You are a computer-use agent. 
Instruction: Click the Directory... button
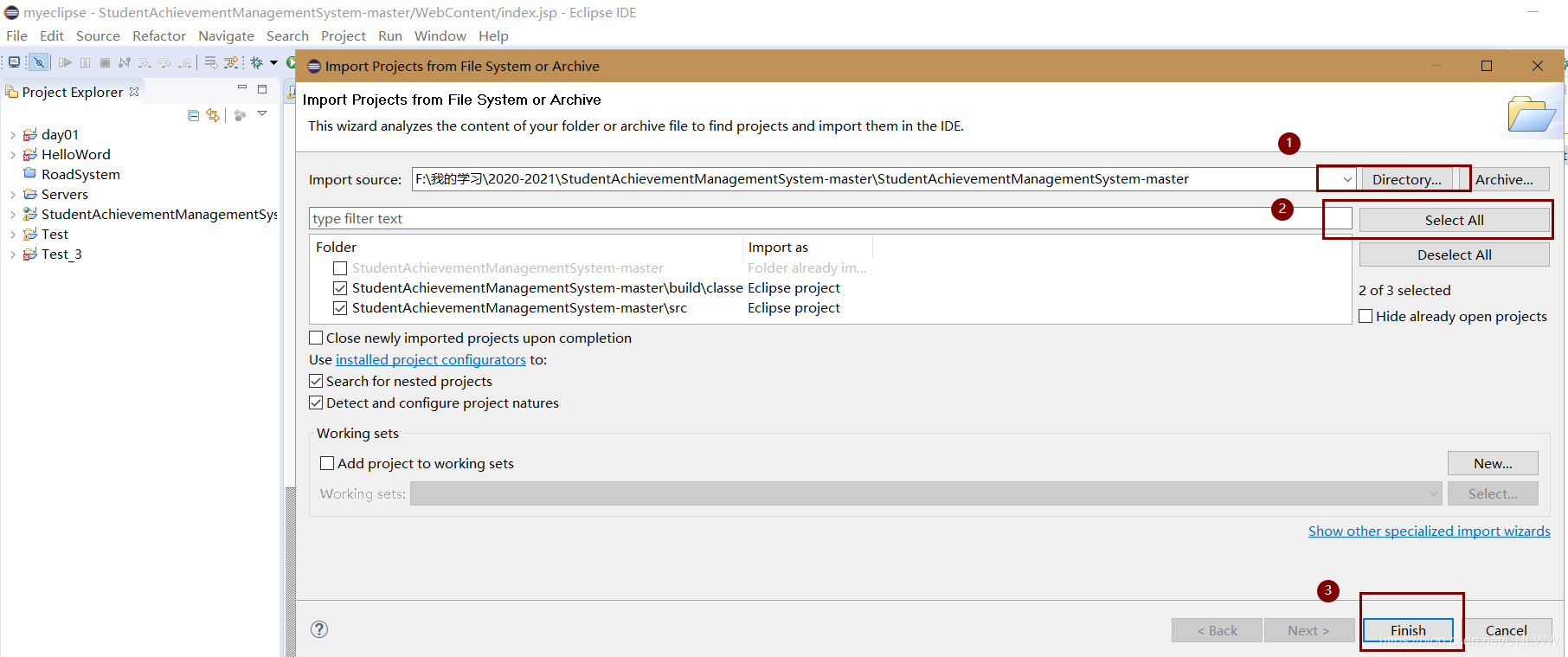(1406, 179)
